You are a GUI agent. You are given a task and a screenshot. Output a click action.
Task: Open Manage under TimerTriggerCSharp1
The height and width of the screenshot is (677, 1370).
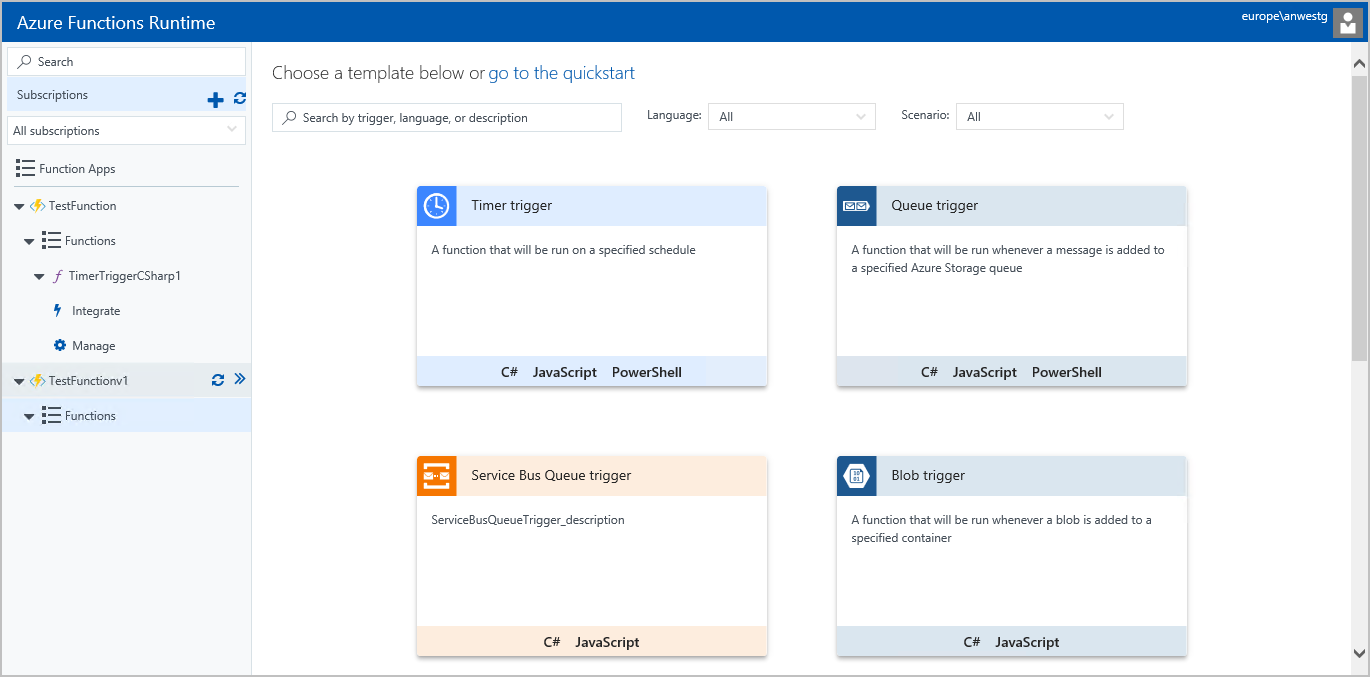click(x=93, y=346)
